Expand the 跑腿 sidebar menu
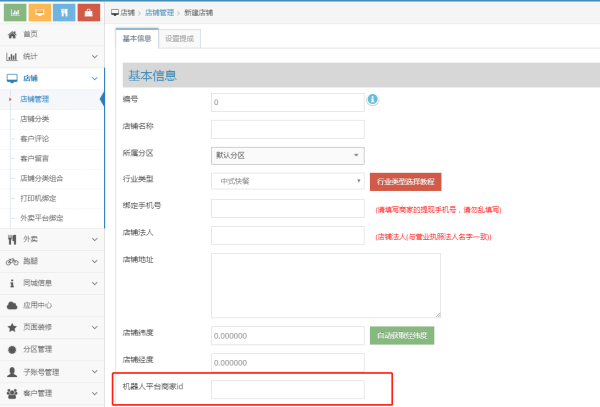 [x=52, y=261]
